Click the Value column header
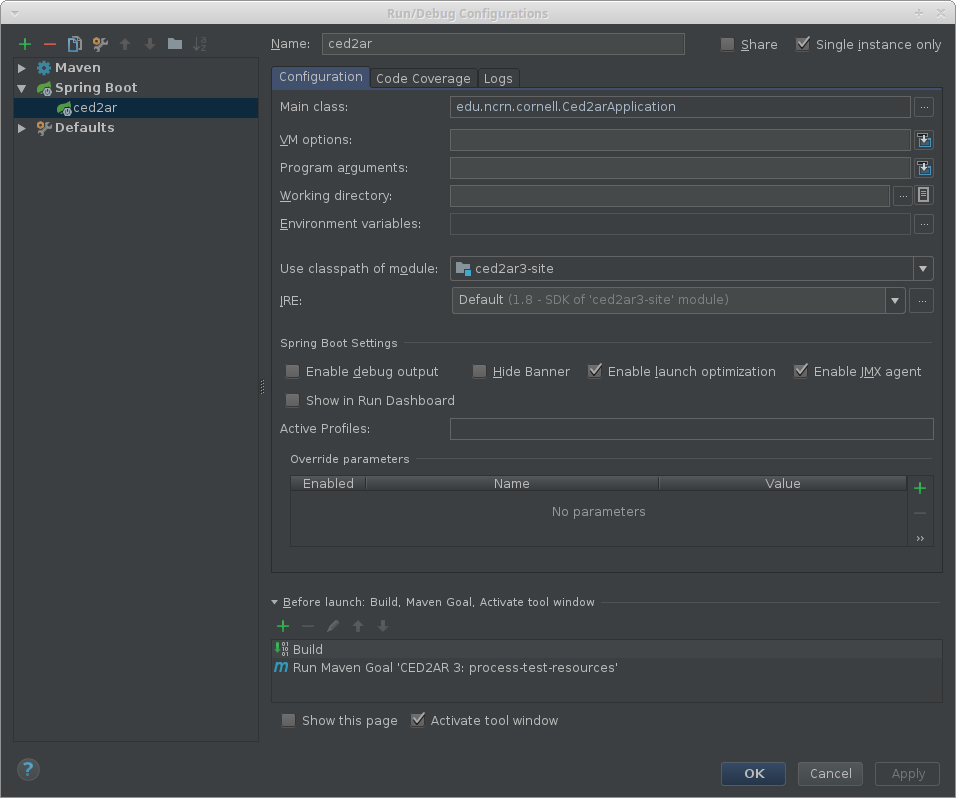956x798 pixels. (x=783, y=483)
